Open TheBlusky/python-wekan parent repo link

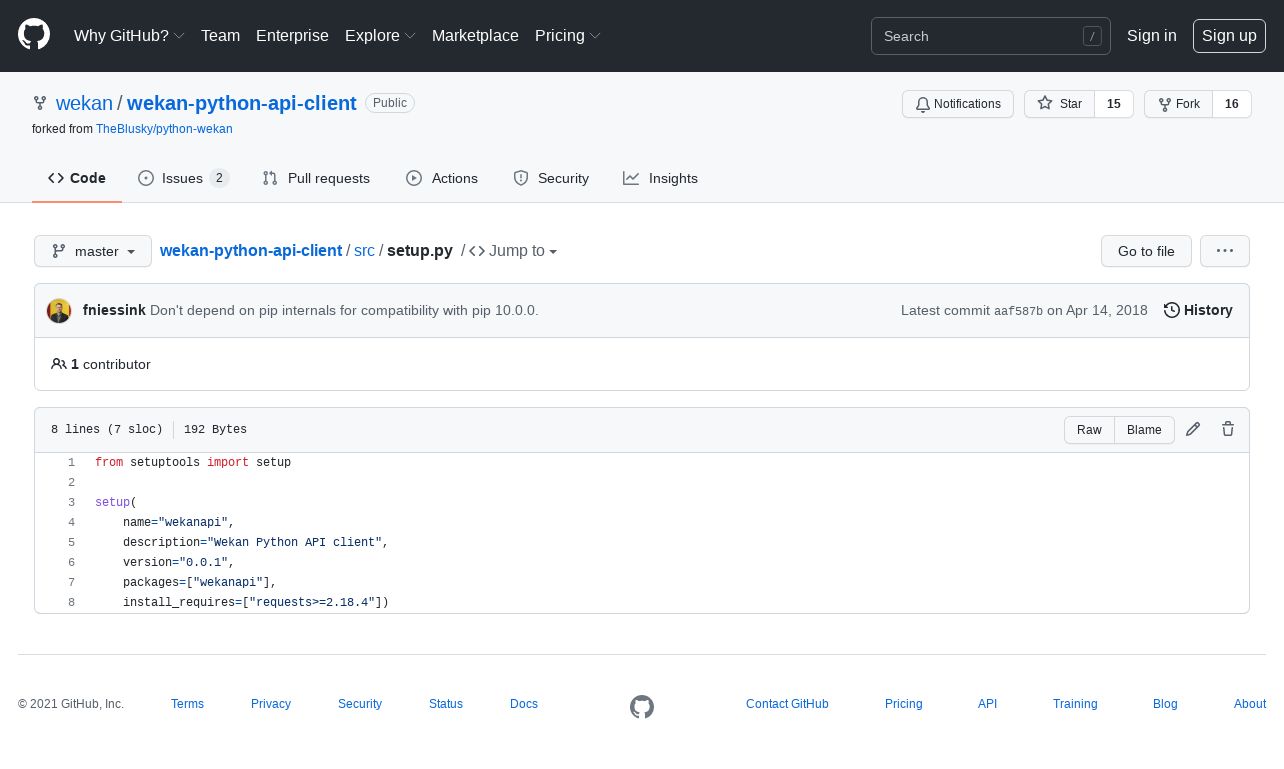(164, 129)
